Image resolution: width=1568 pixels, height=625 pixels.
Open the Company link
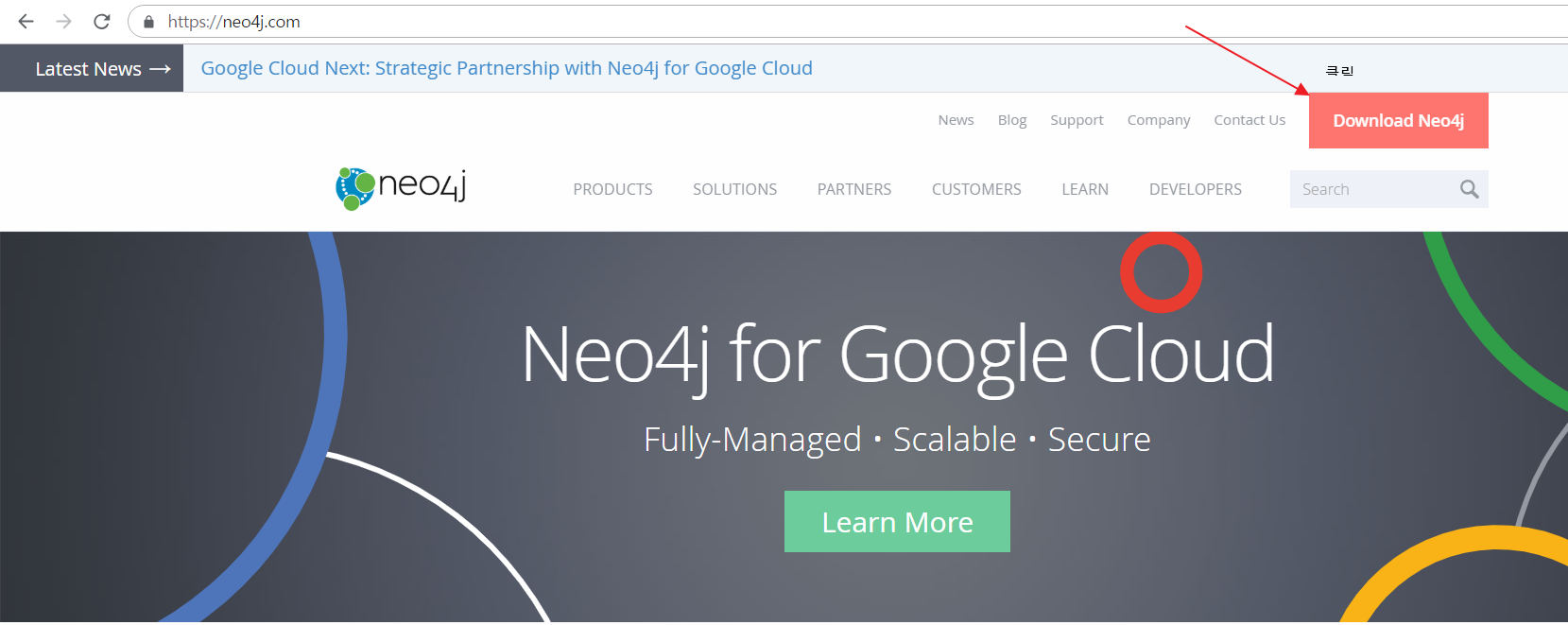click(x=1159, y=120)
